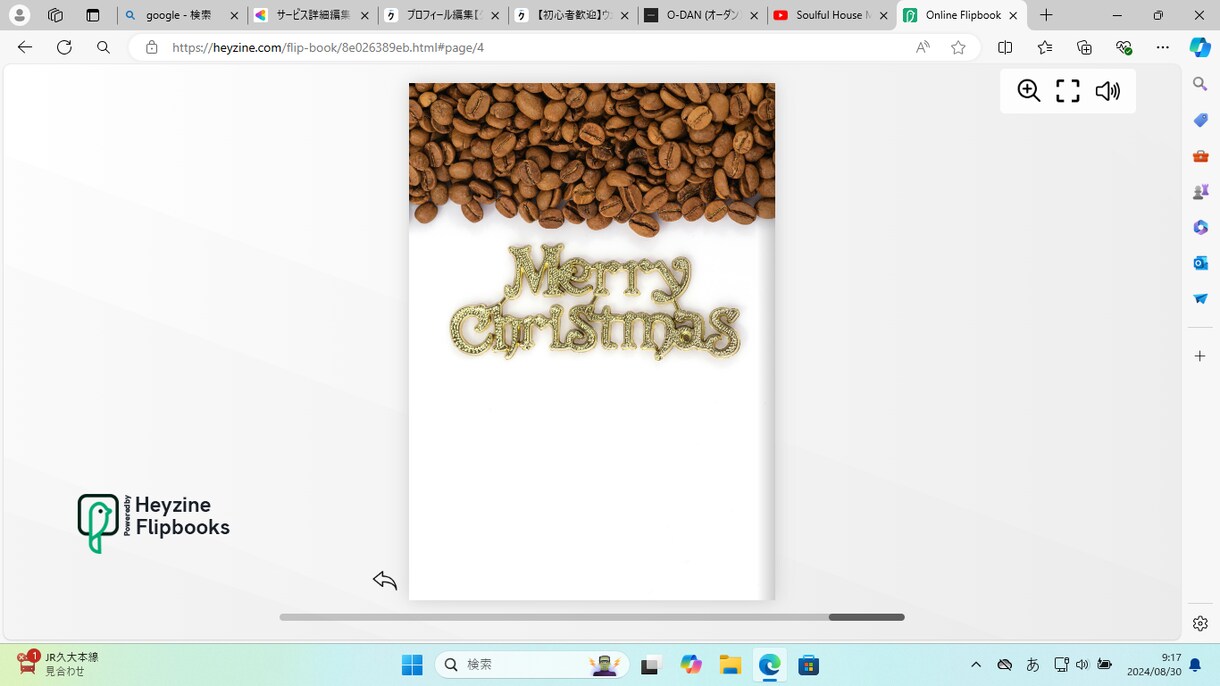Open the Heyzine Flipbooks logo link
The image size is (1220, 686).
tap(154, 523)
